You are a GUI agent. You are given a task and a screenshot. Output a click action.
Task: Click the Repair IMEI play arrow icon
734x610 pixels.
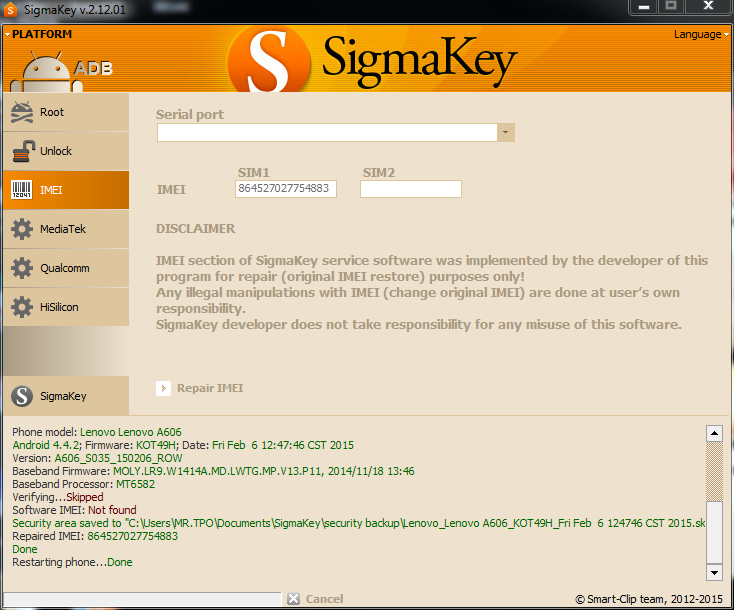point(163,388)
